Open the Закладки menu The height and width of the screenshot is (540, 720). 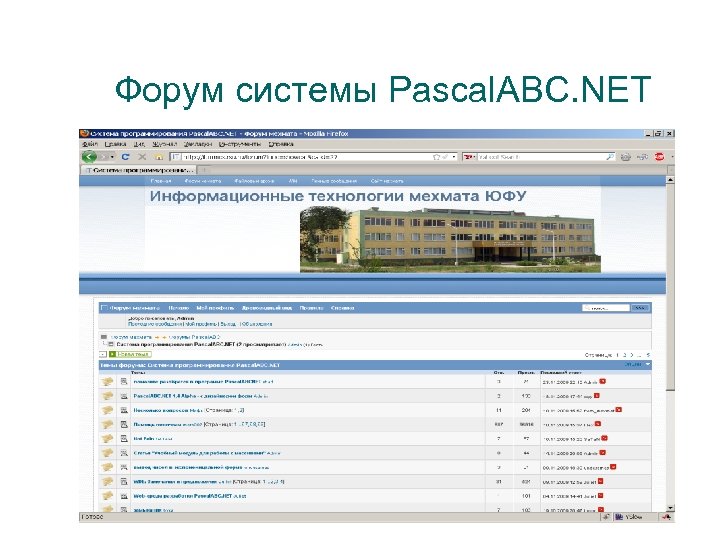coord(197,144)
